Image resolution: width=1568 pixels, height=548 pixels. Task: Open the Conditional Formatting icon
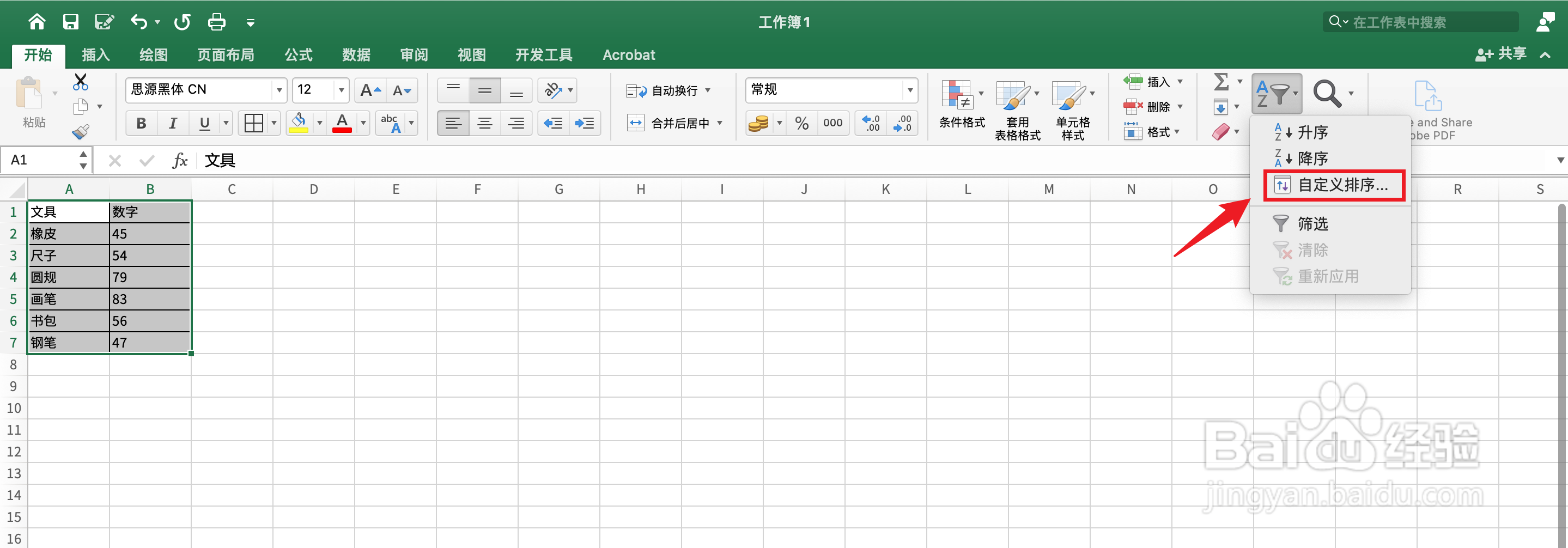point(956,95)
